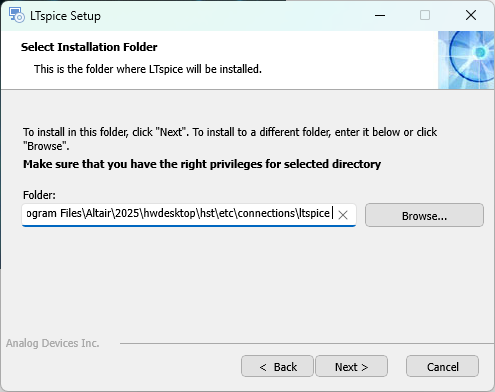
Task: Click the 'Folder:' label
Action: [39, 195]
